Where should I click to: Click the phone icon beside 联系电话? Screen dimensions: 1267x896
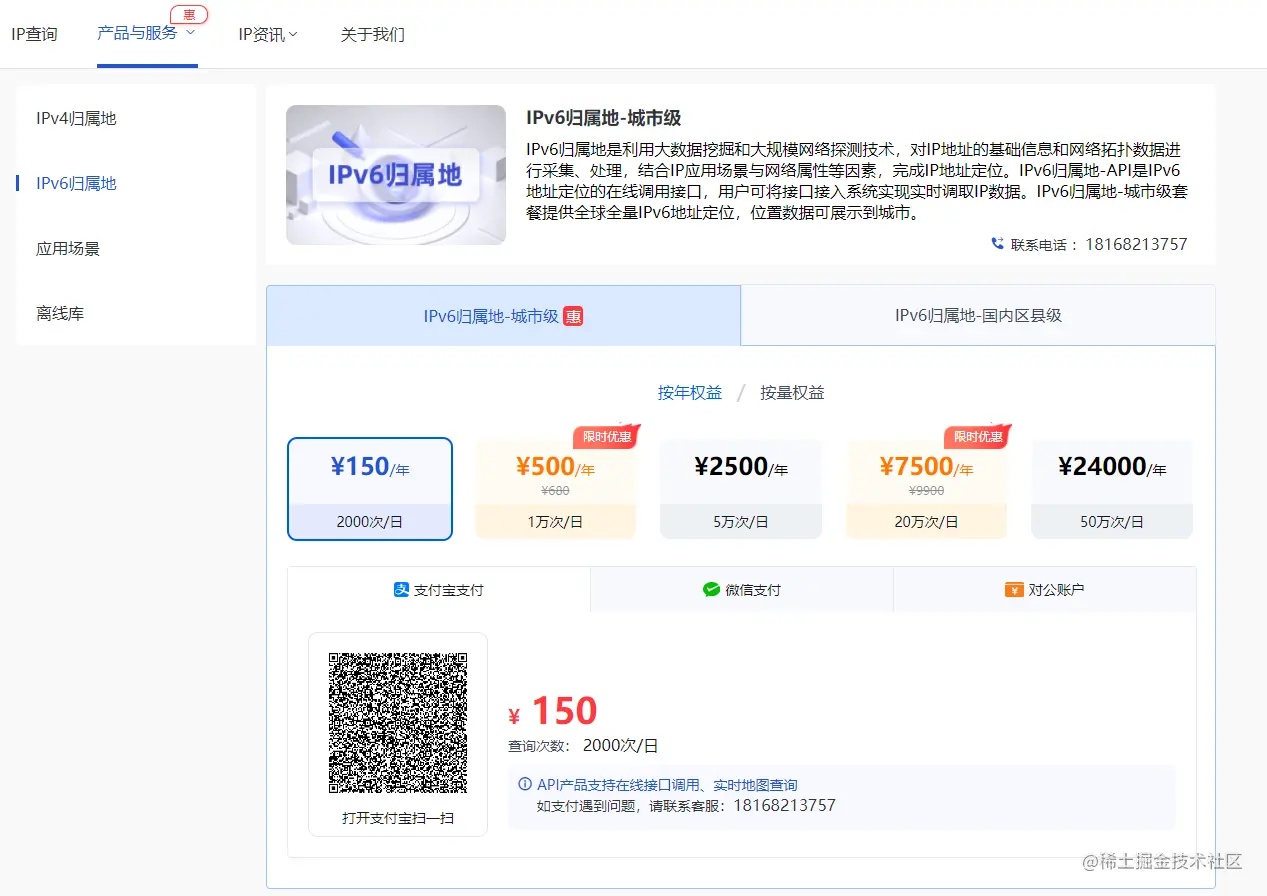coord(997,244)
